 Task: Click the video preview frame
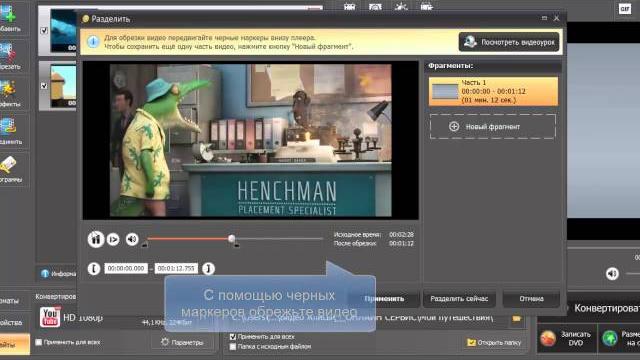coord(251,140)
